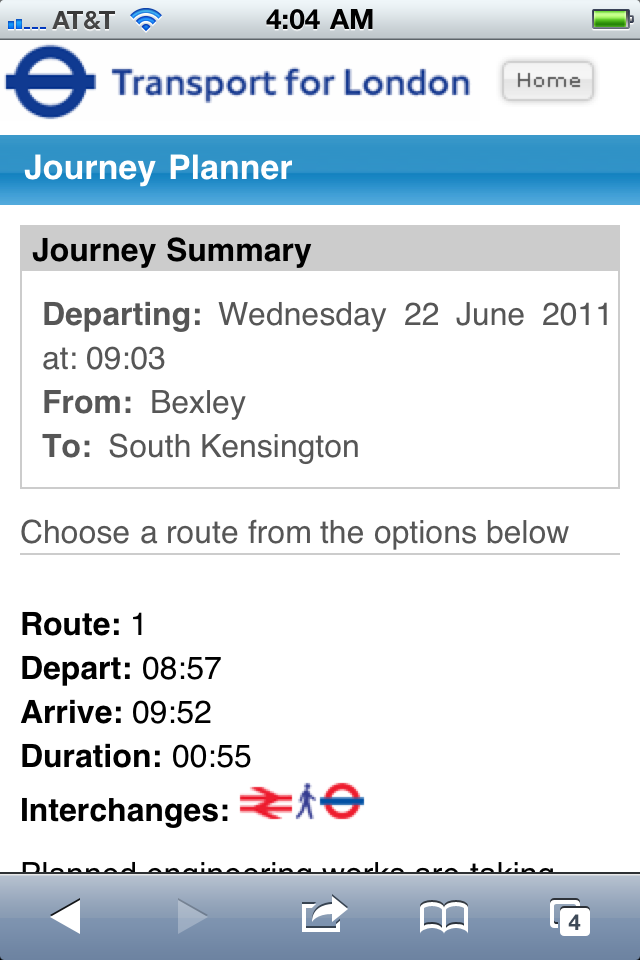Click the Transport for London roundel logo
Image resolution: width=640 pixels, height=960 pixels.
click(x=51, y=82)
